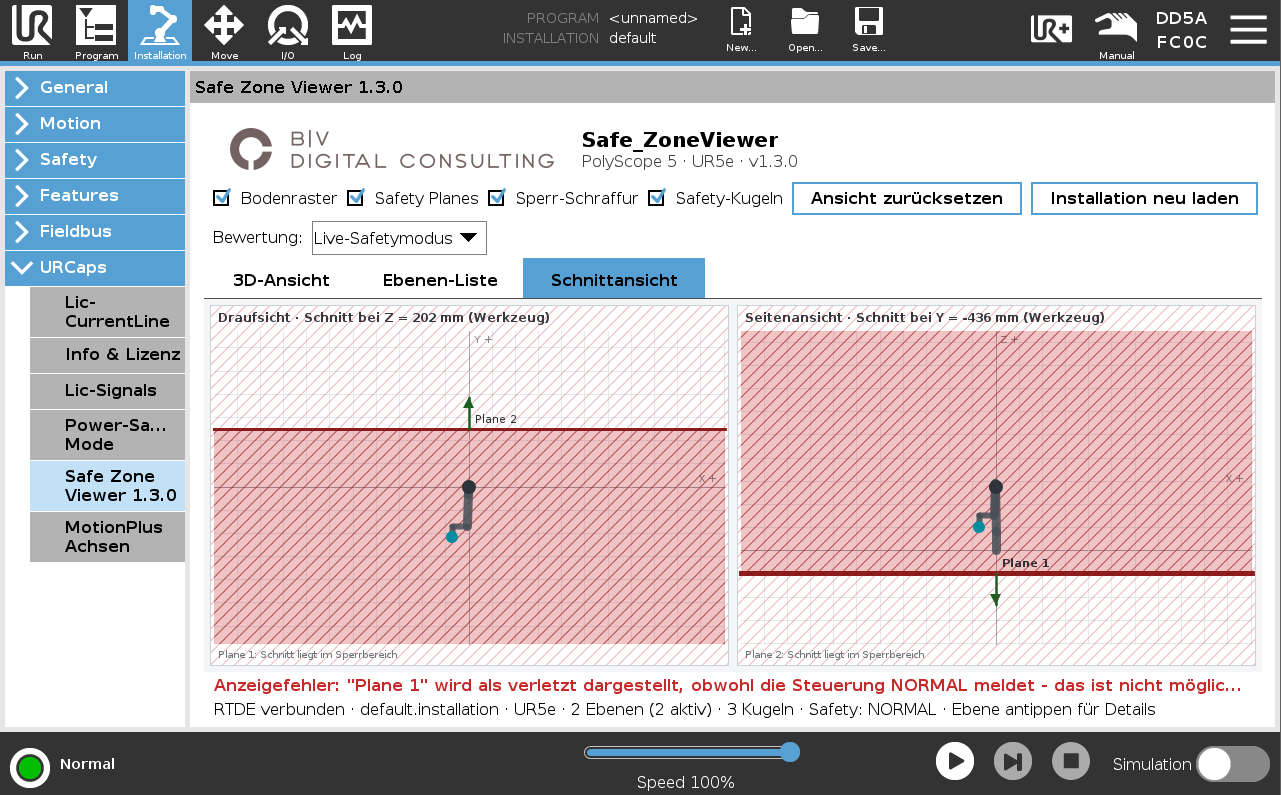Open the UR+ icon in header
The image size is (1281, 795).
pyautogui.click(x=1052, y=28)
